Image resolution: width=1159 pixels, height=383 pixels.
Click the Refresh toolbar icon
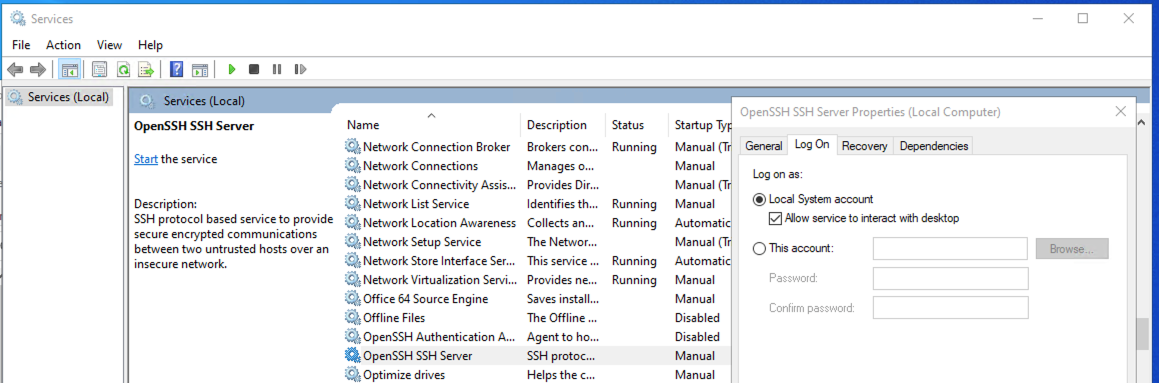coord(123,70)
